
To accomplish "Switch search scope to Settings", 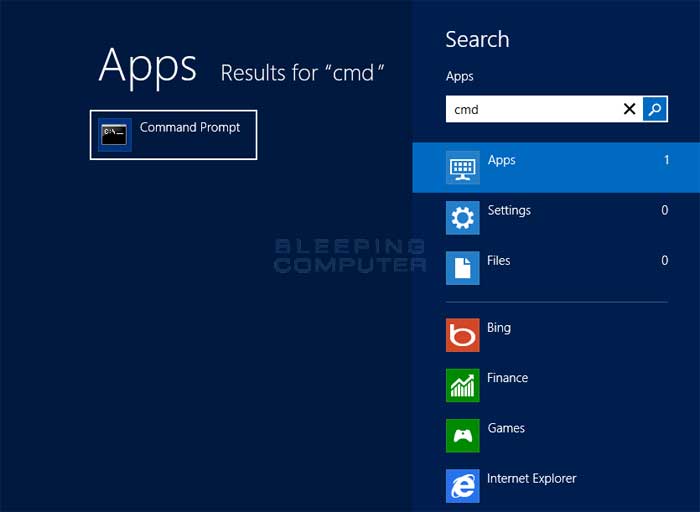I will [x=509, y=210].
